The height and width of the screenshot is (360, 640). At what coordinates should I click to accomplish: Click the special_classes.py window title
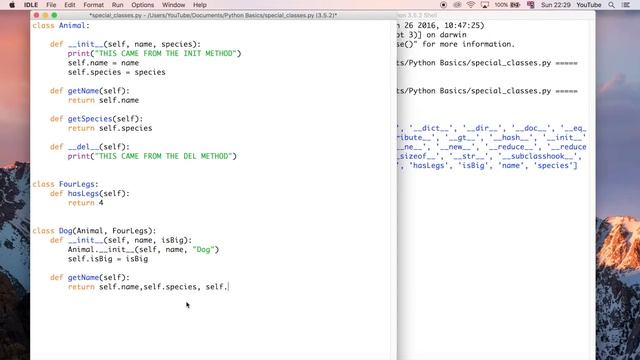213,15
